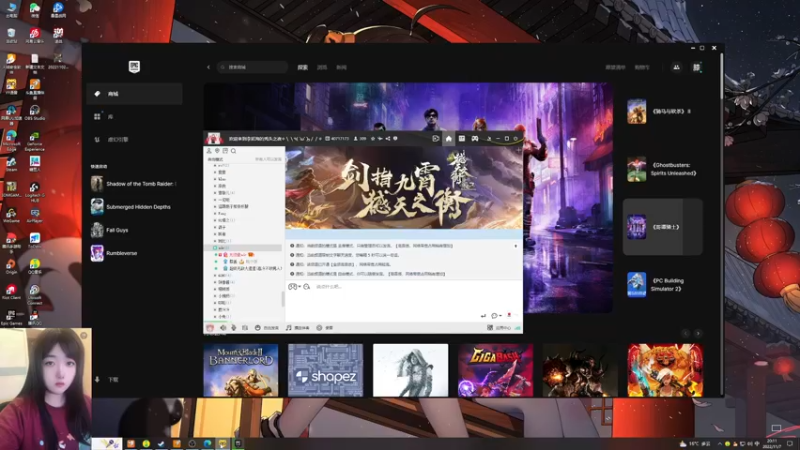Screen dimensions: 800x450
Task: Launch Shadow of the Tomb Raider quick-launch entry
Action: (x=134, y=184)
